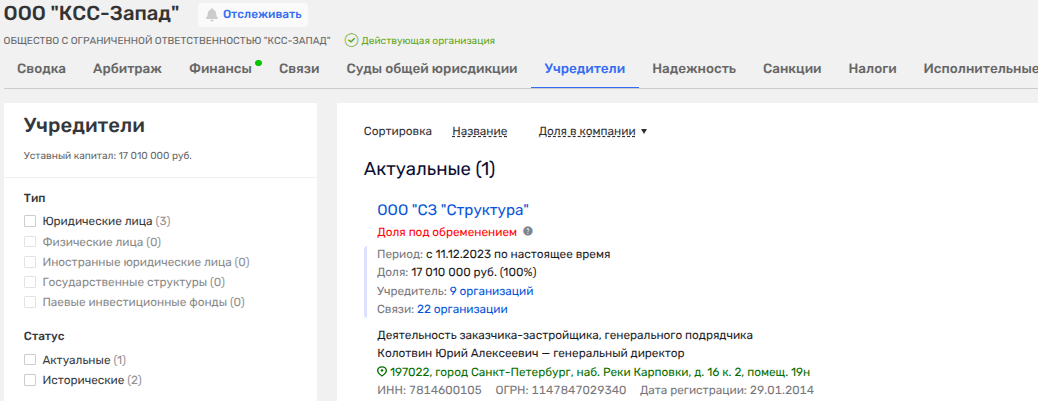Switch to the Надежность tab
The image size is (1038, 401).
pos(694,69)
